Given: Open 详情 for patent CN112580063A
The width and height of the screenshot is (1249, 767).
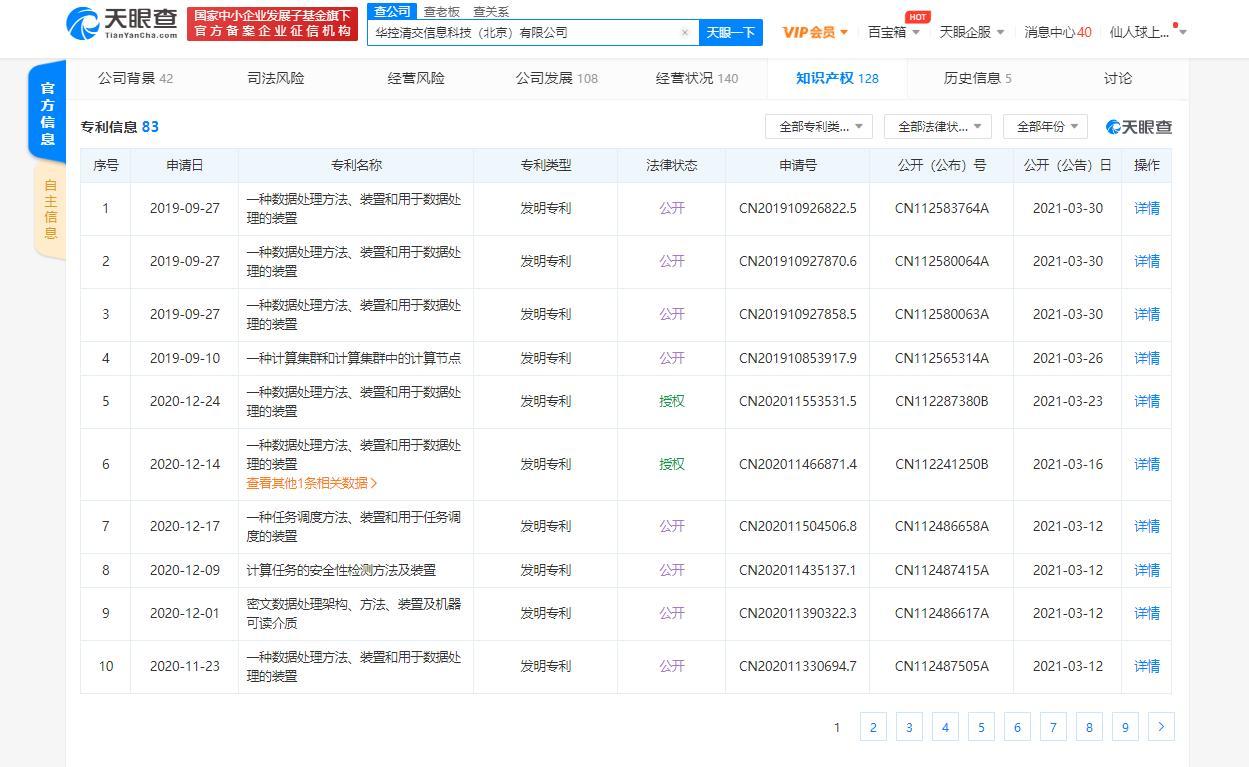Looking at the screenshot, I should click(1147, 314).
